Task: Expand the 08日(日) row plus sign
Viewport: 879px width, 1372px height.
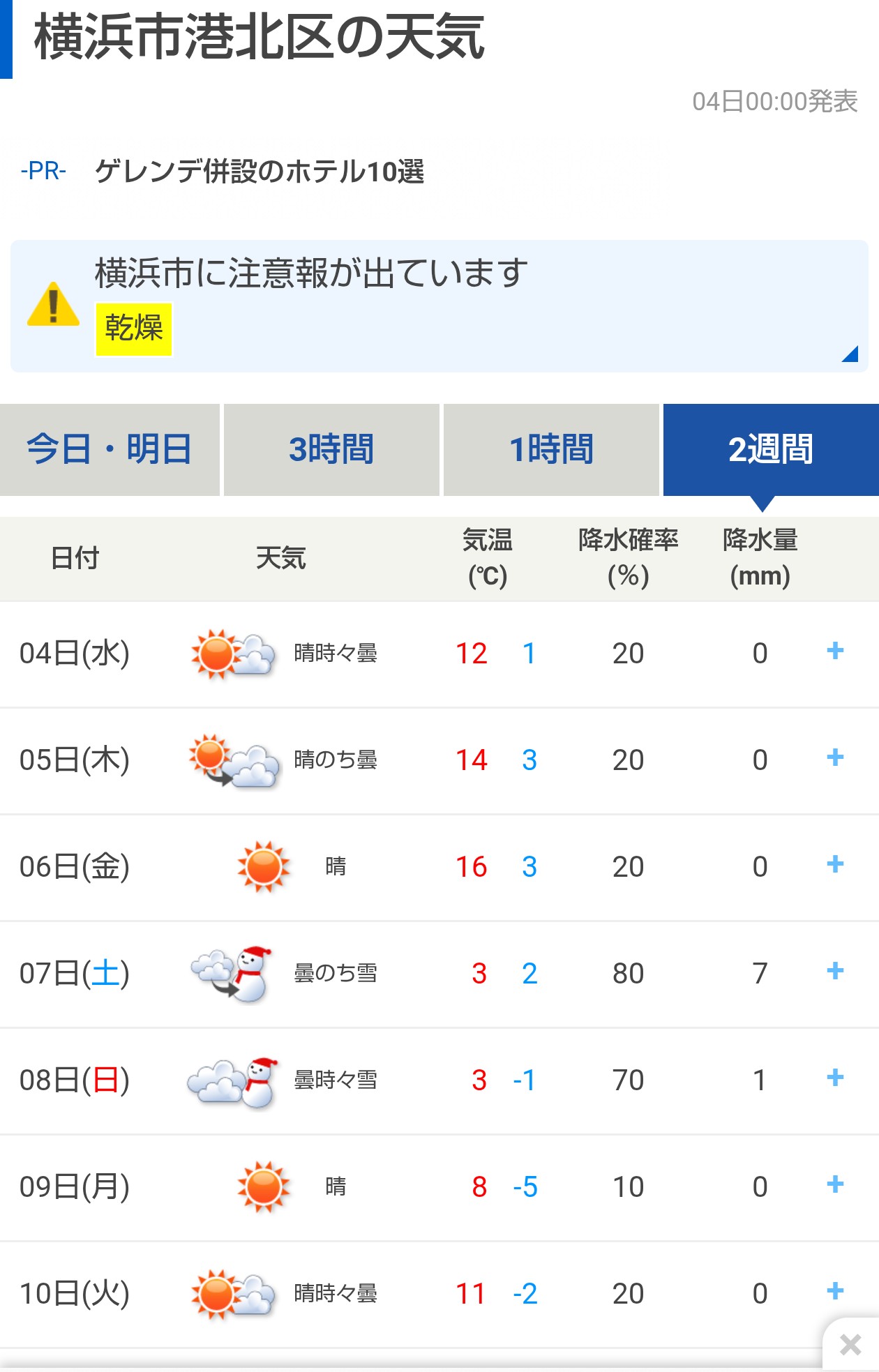Action: (834, 1078)
